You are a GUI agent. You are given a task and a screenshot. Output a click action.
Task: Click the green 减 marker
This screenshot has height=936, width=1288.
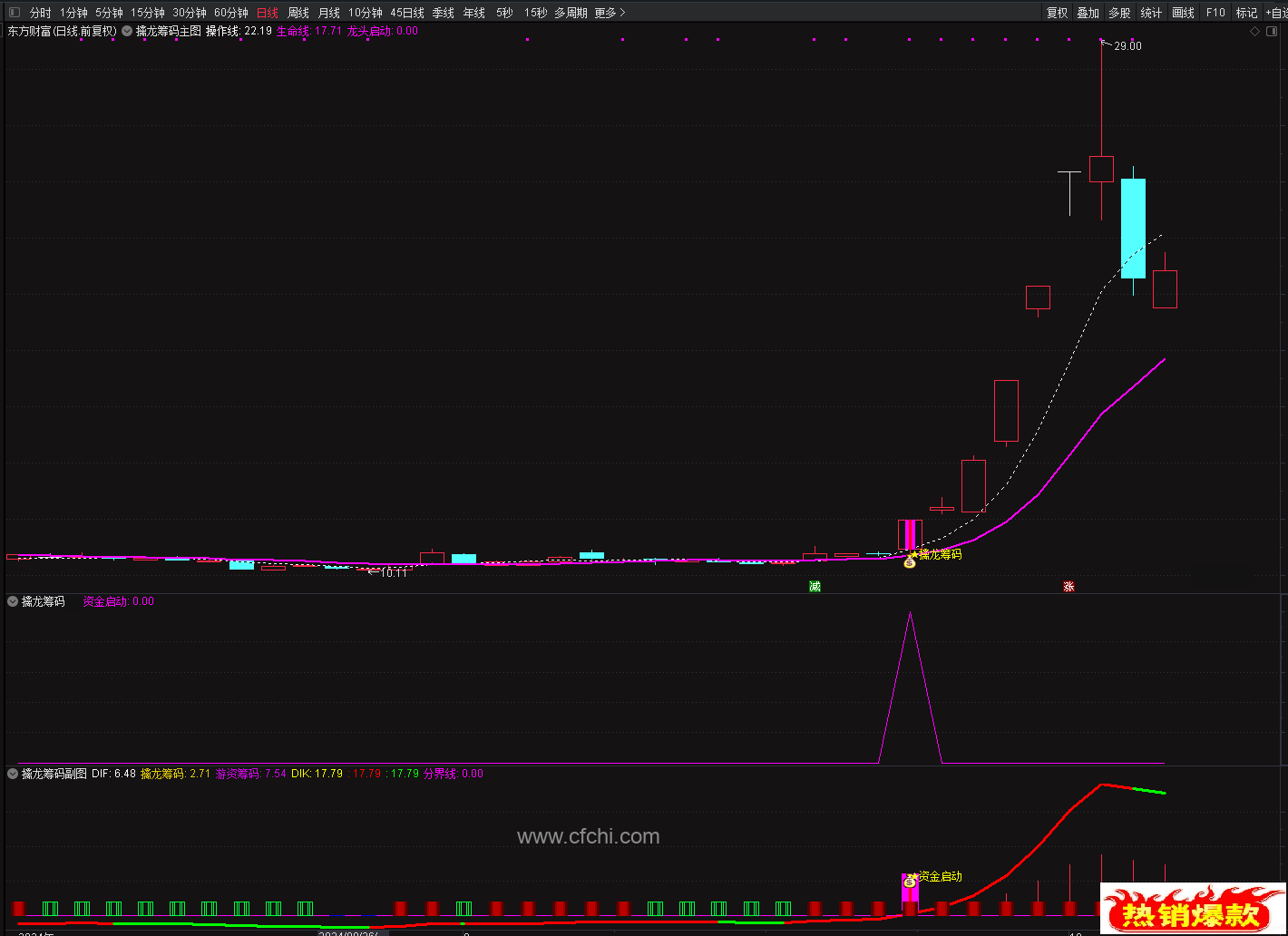[815, 587]
